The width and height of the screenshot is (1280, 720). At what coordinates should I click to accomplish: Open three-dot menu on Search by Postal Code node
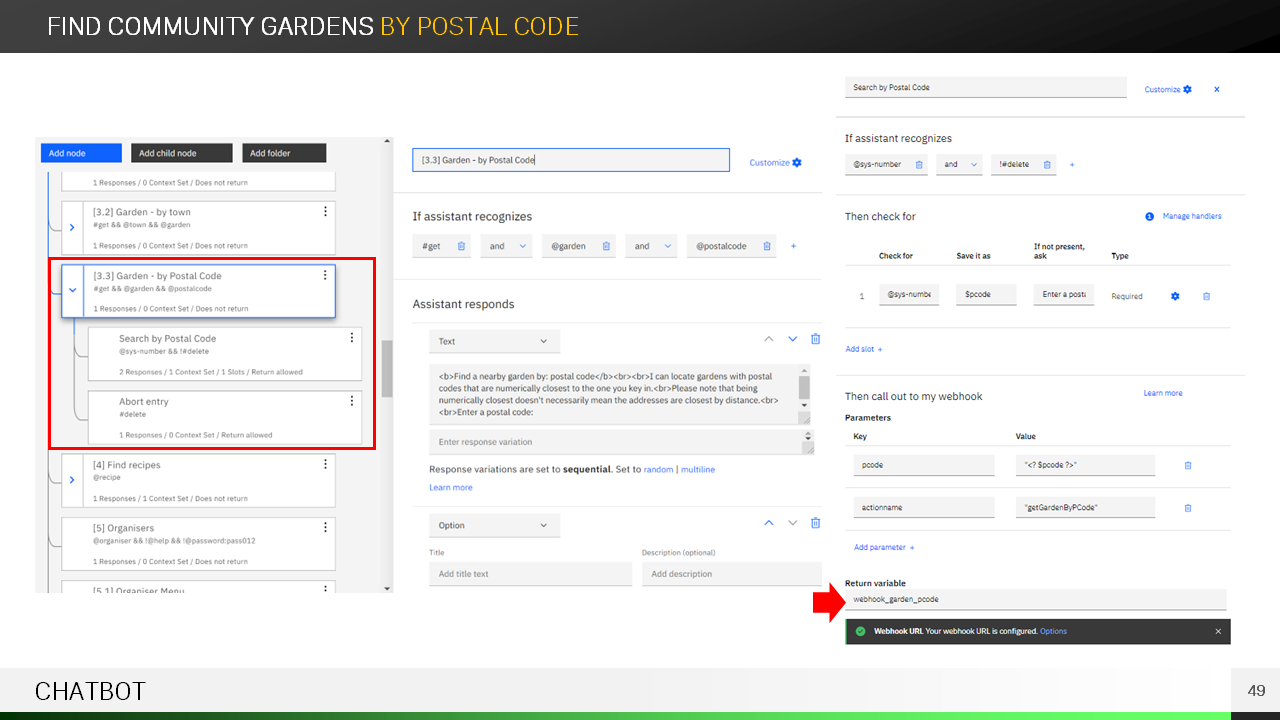(351, 338)
